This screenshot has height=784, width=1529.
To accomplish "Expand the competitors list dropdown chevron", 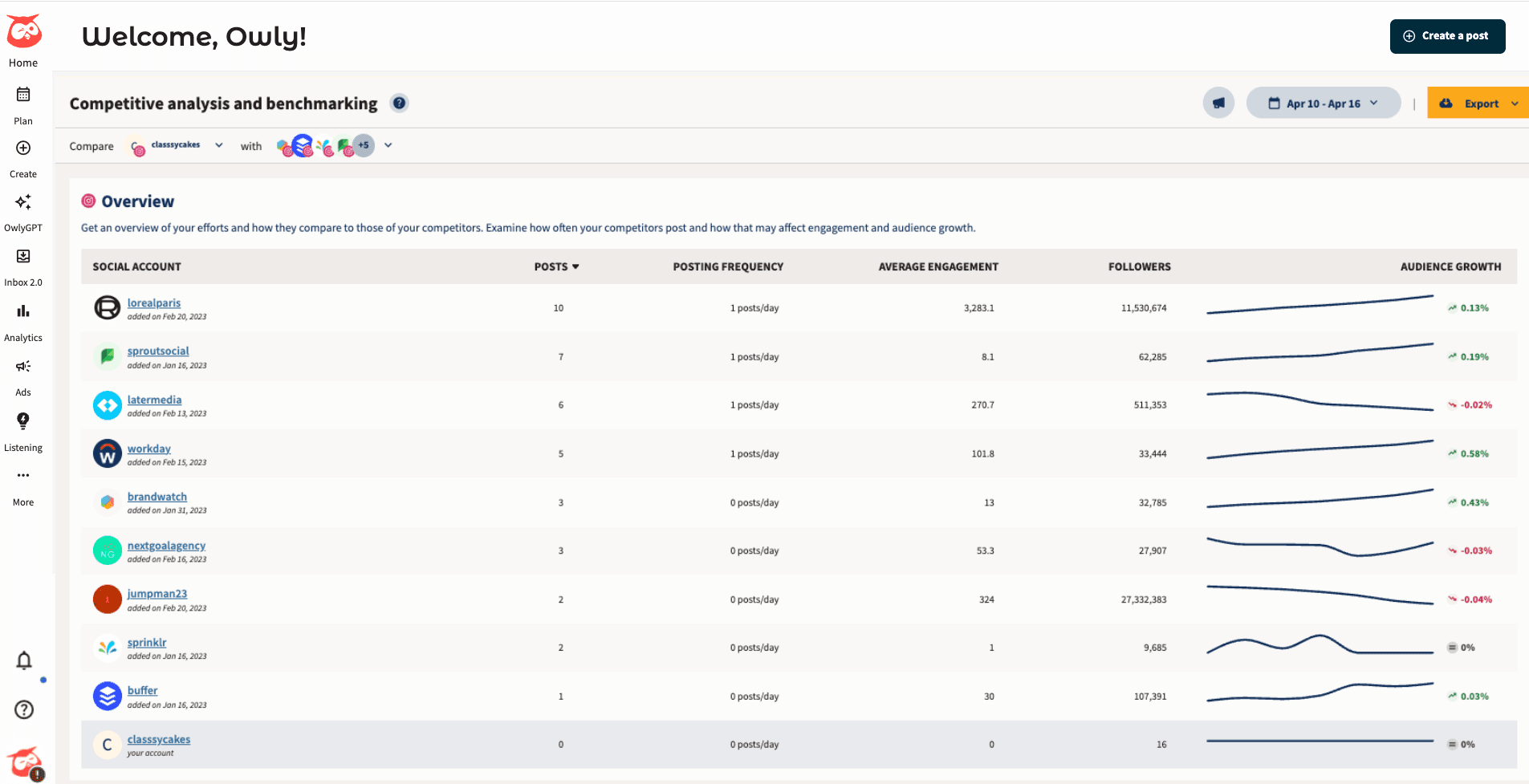I will click(x=388, y=146).
